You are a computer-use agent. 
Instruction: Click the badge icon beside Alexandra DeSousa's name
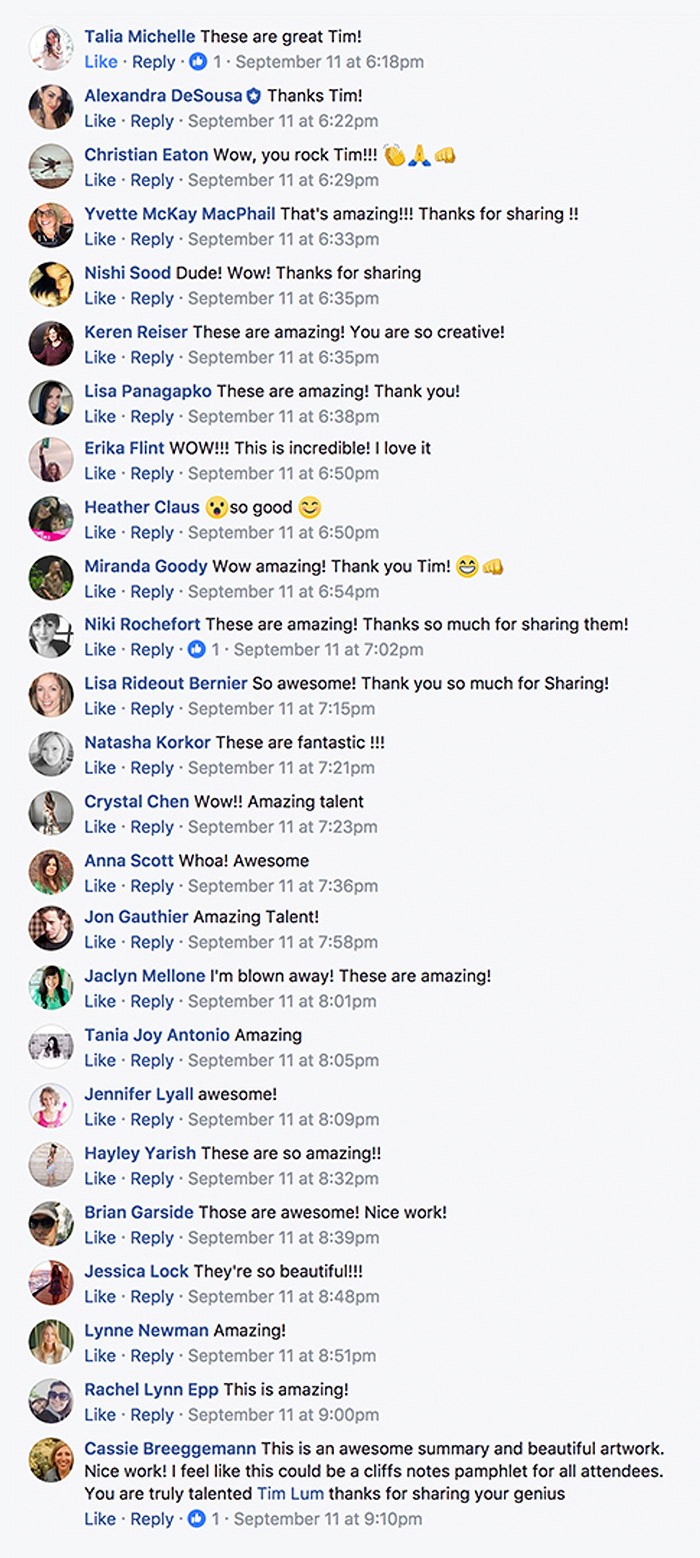(254, 96)
